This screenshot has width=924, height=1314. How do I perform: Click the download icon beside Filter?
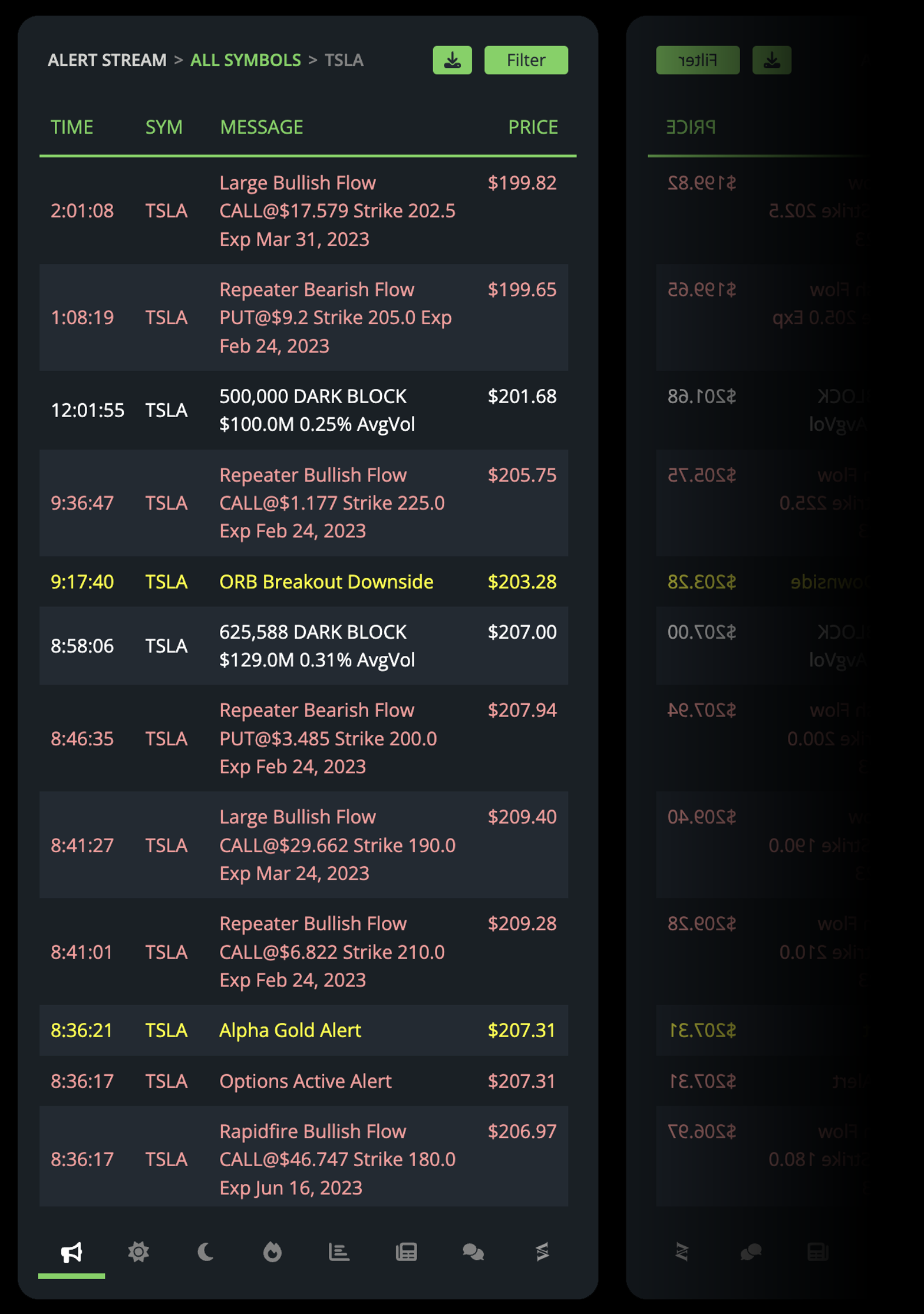pyautogui.click(x=452, y=60)
